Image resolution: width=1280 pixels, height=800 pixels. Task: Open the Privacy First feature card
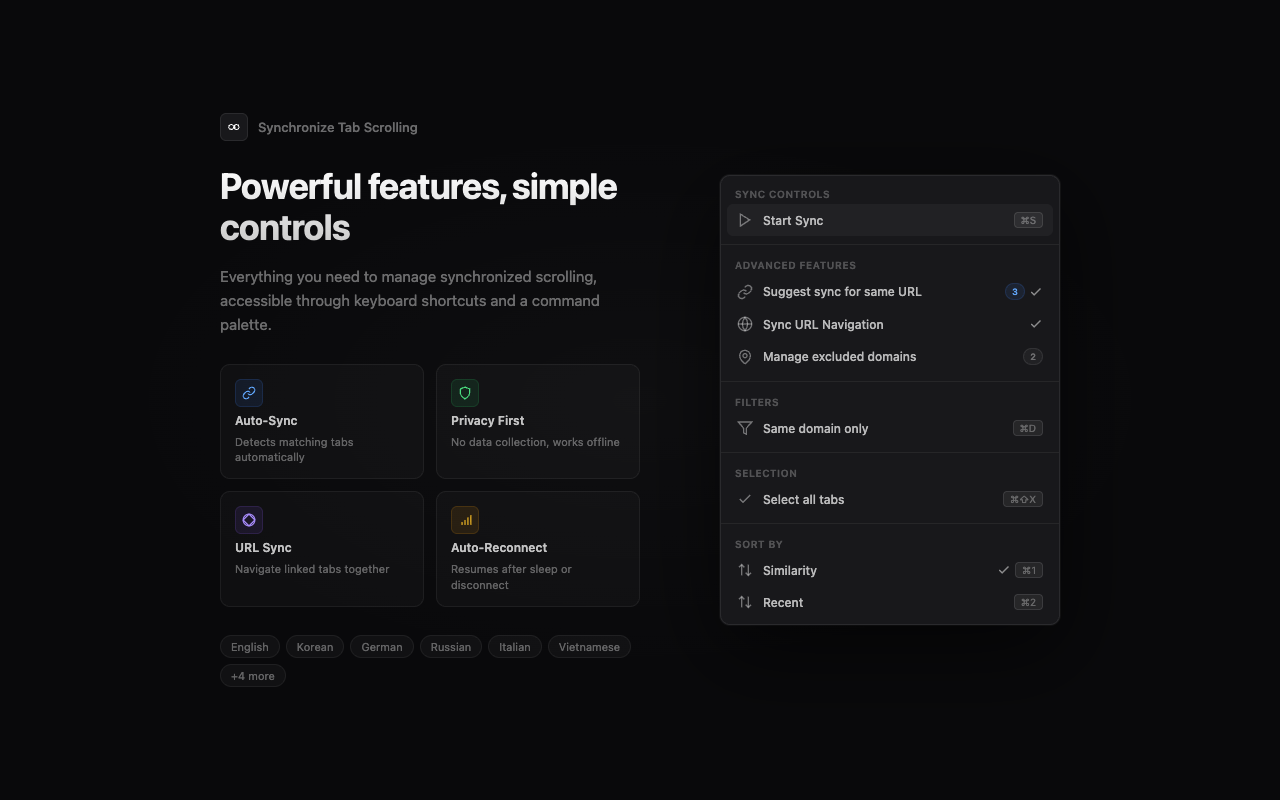(x=538, y=421)
